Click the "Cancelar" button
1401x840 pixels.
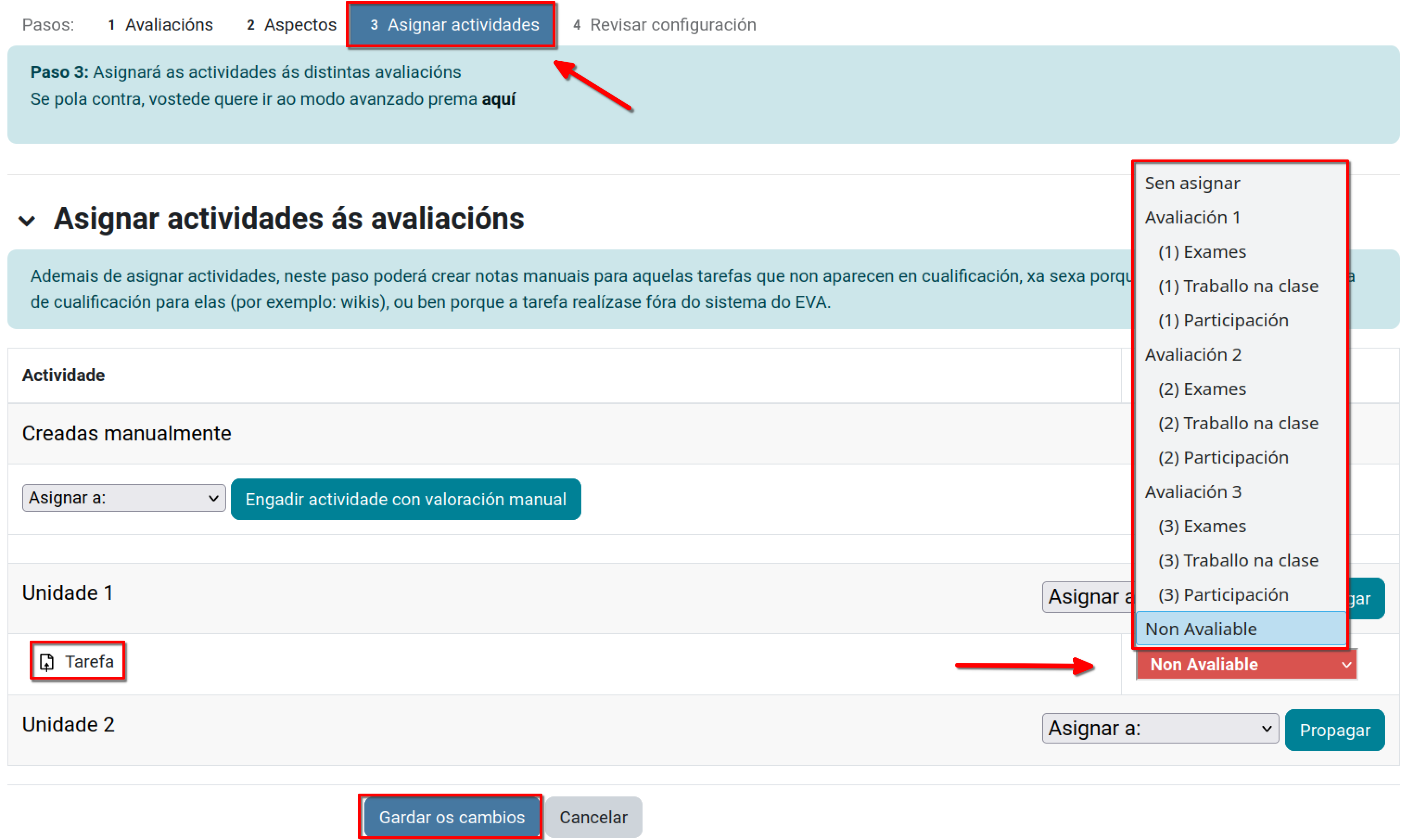[x=593, y=817]
